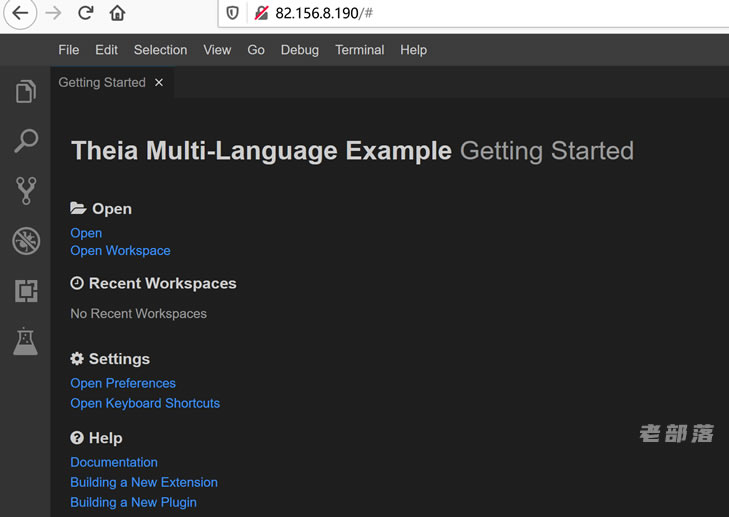This screenshot has height=517, width=729.
Task: Open the Search magnifier panel
Action: [26, 141]
